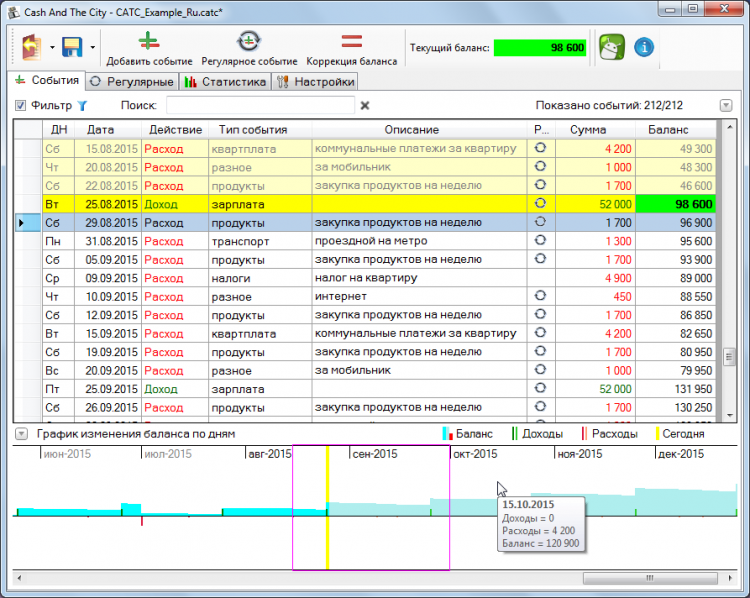Open the dropdown arrow next to save icon
750x598 pixels.
click(x=92, y=47)
